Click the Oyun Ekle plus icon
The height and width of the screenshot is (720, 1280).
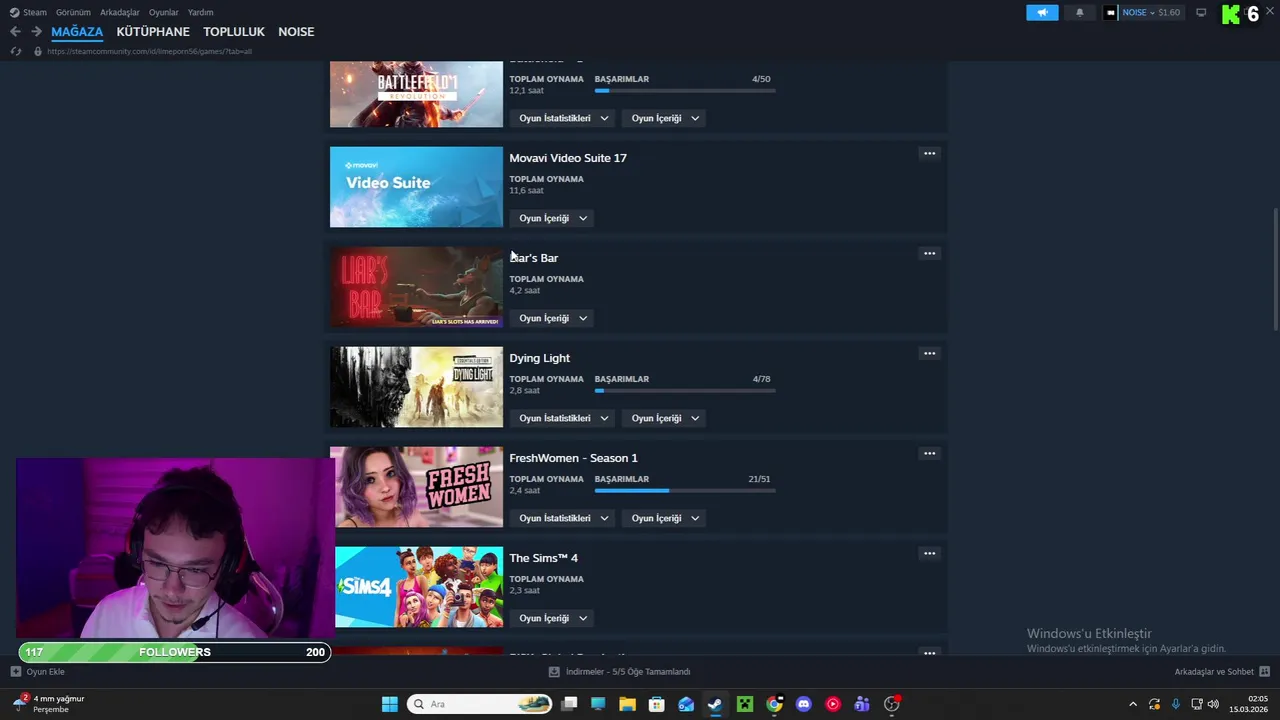15,672
